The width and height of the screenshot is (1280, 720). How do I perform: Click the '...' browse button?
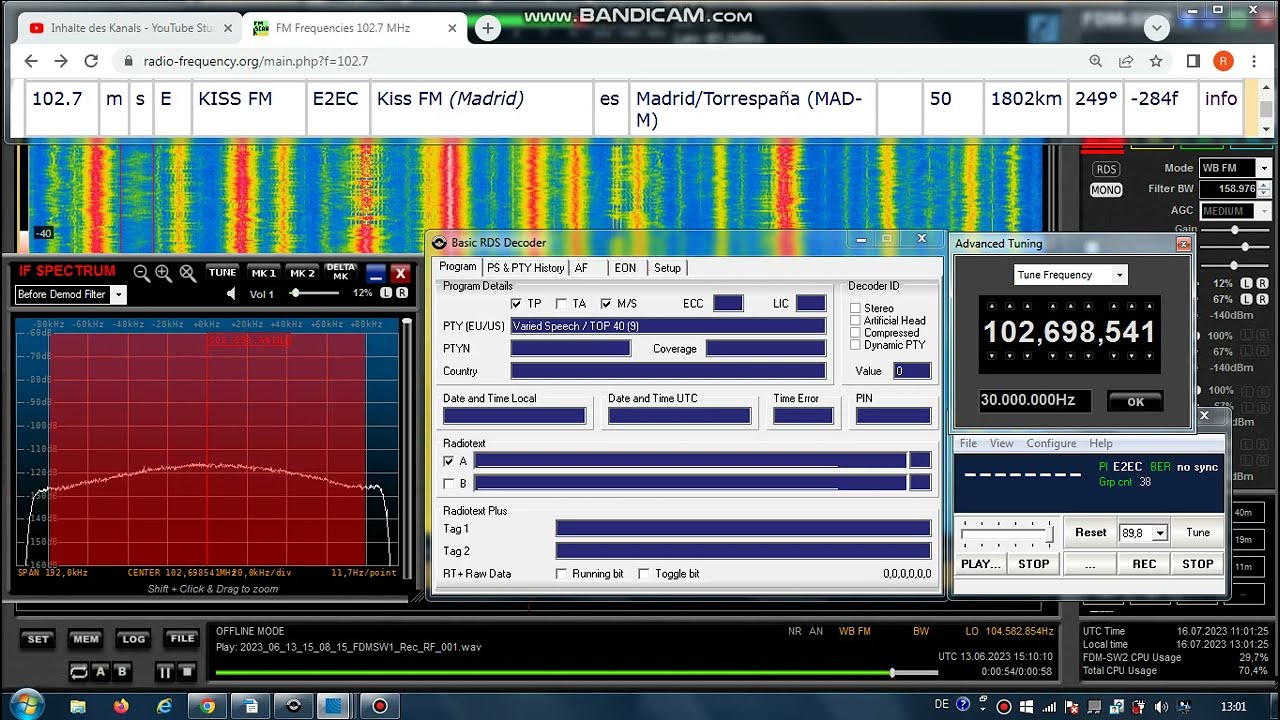point(1090,564)
